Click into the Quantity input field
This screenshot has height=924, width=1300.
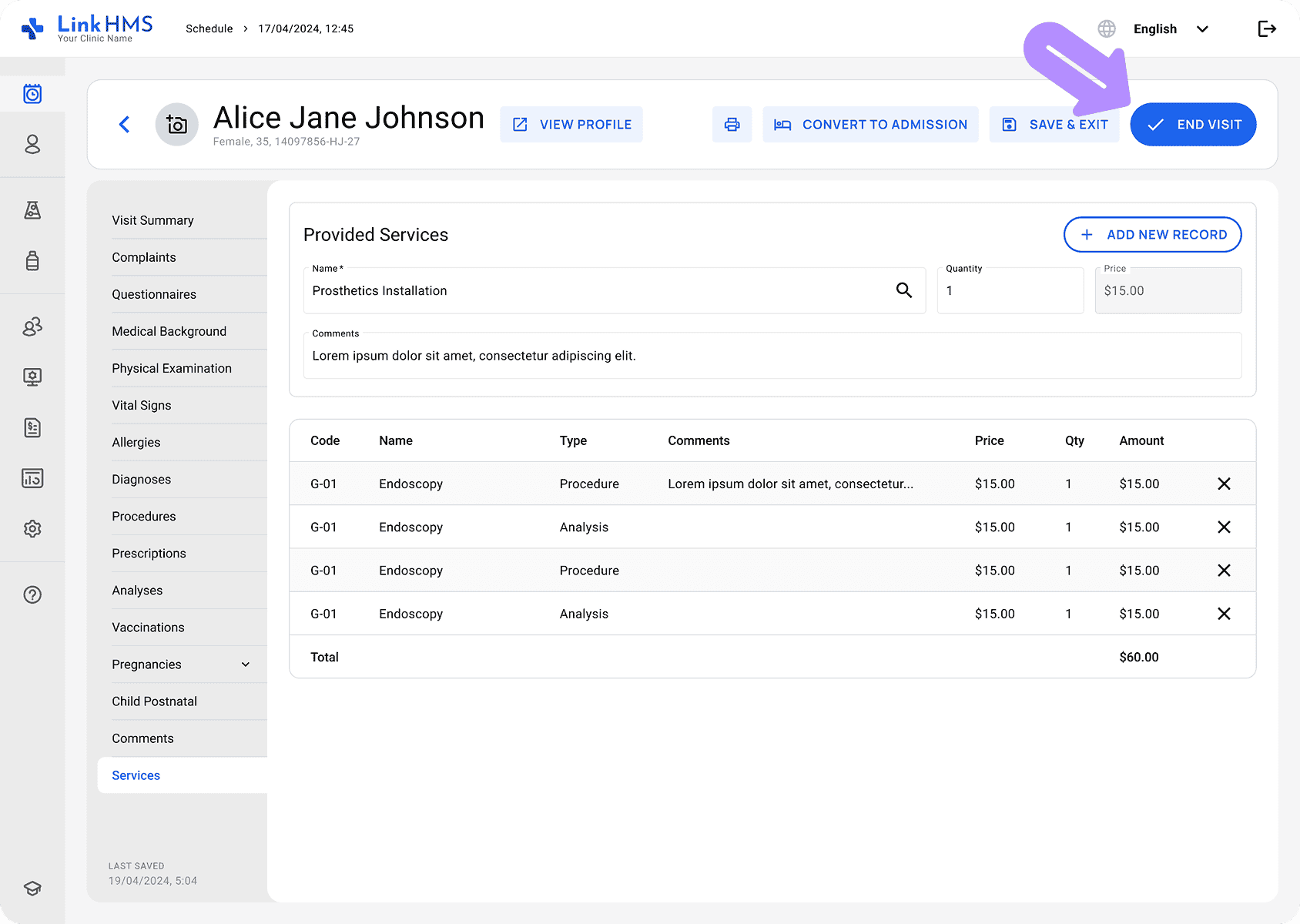click(1010, 291)
